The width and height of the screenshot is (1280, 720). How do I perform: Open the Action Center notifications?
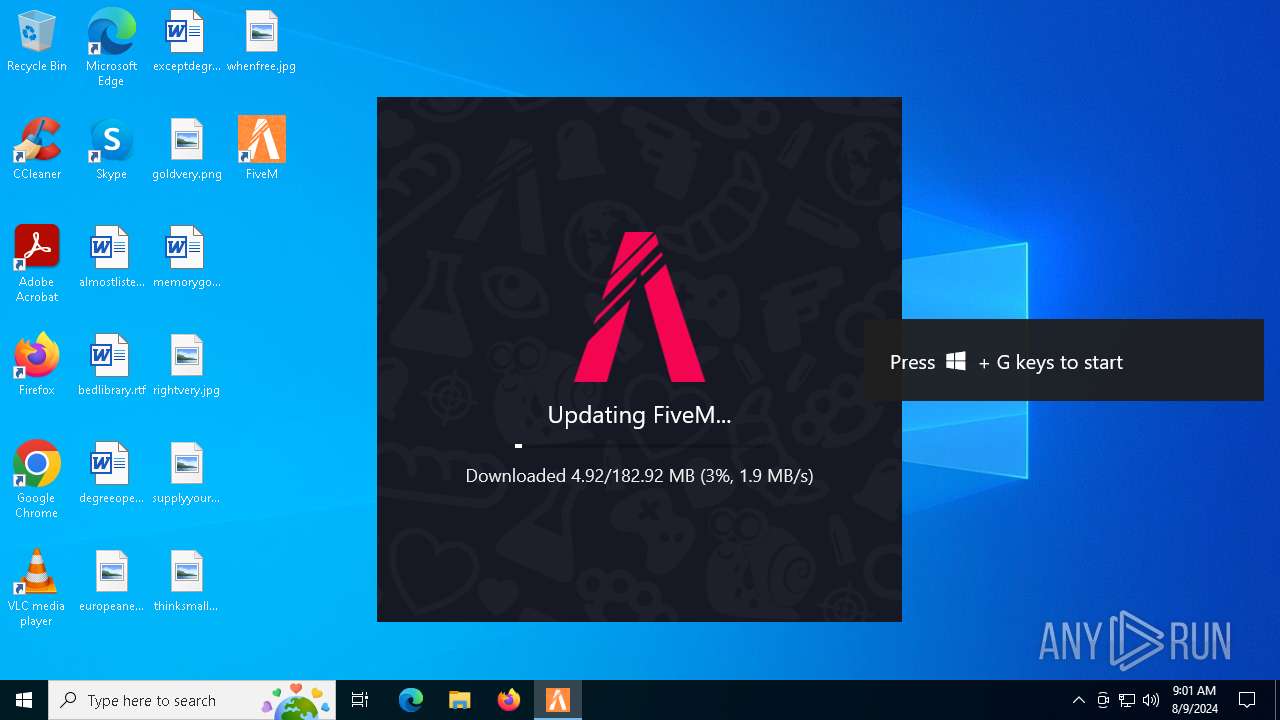click(1247, 700)
